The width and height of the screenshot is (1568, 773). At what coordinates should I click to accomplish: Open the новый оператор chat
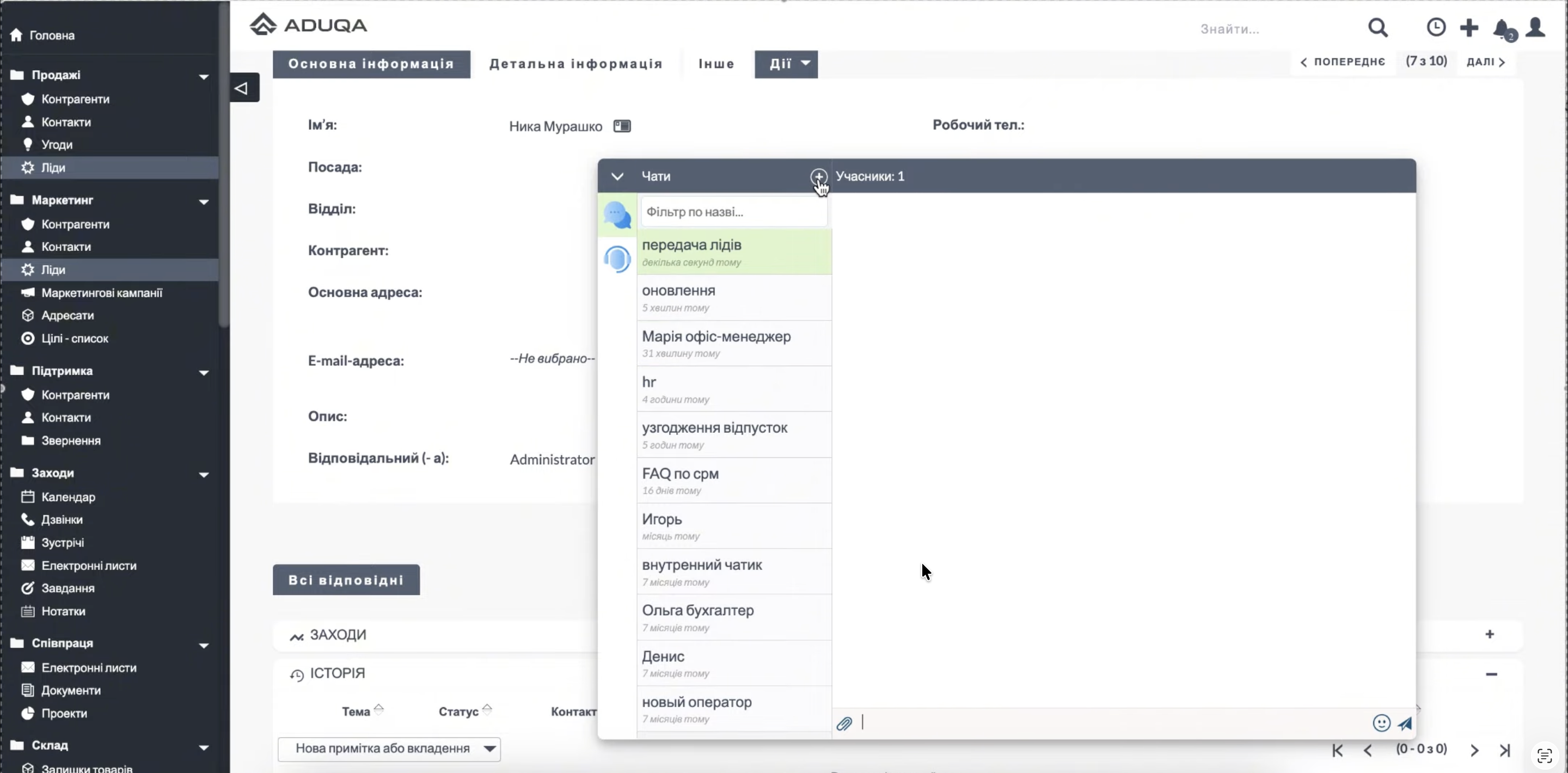[734, 708]
